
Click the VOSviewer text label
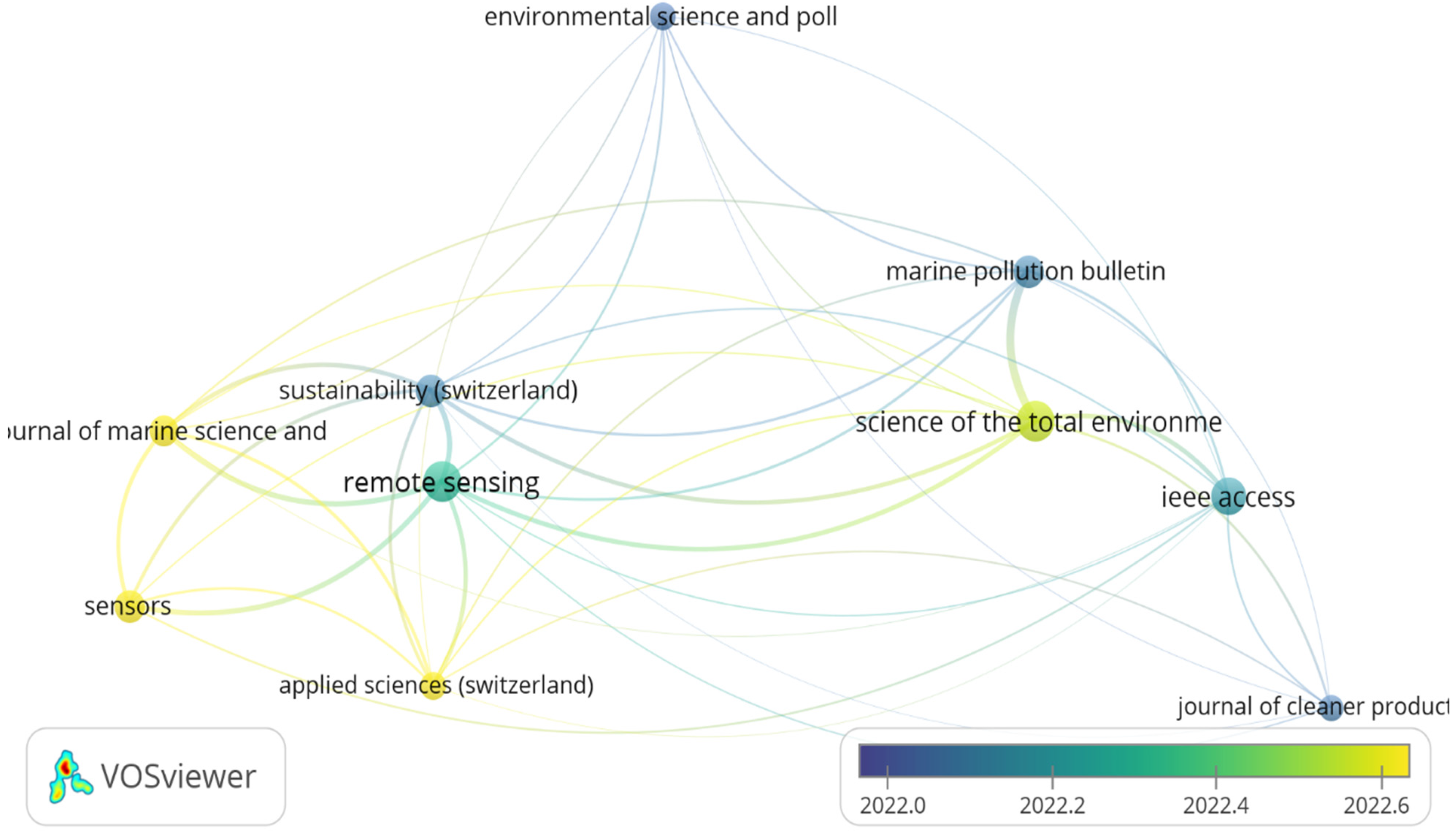click(178, 777)
